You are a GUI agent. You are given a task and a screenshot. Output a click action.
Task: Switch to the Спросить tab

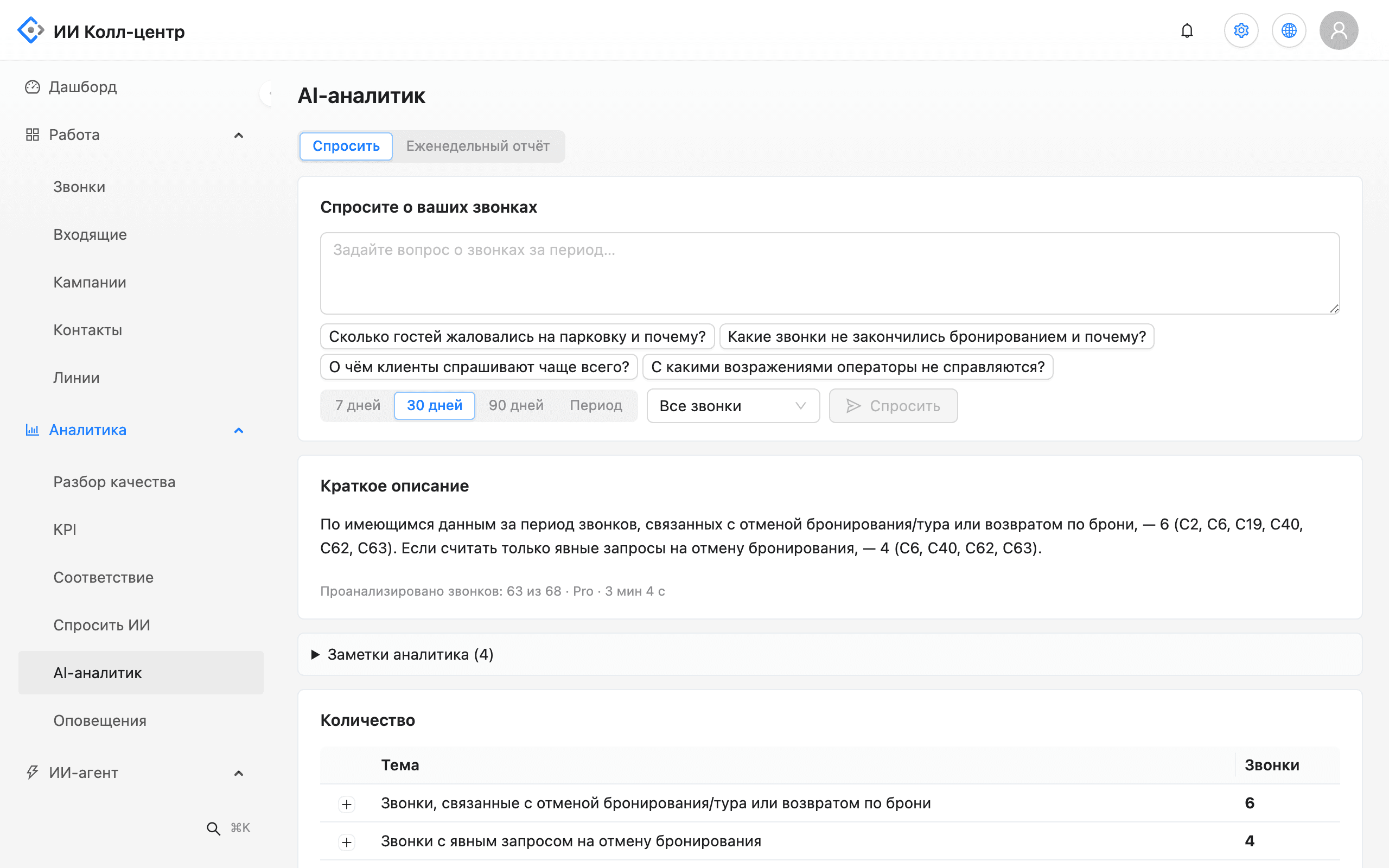pyautogui.click(x=346, y=146)
